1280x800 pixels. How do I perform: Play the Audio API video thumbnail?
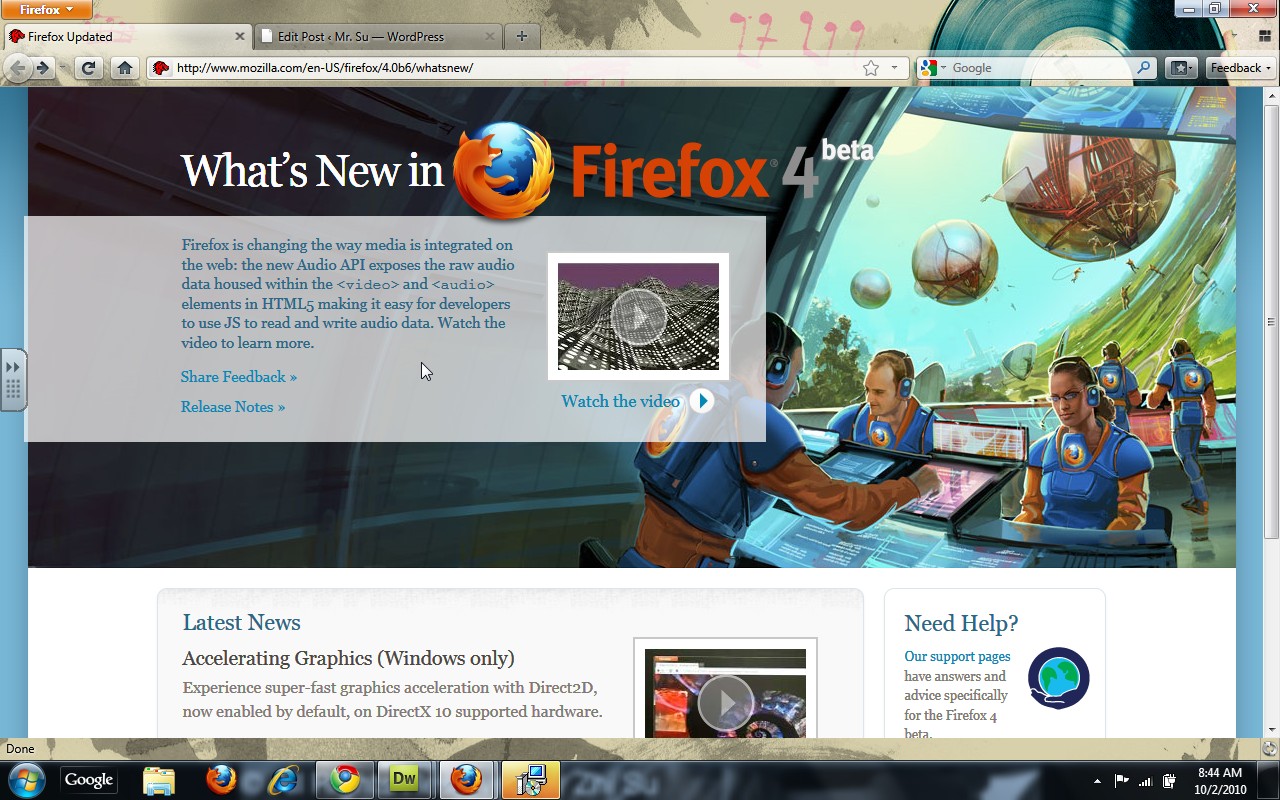(x=638, y=316)
